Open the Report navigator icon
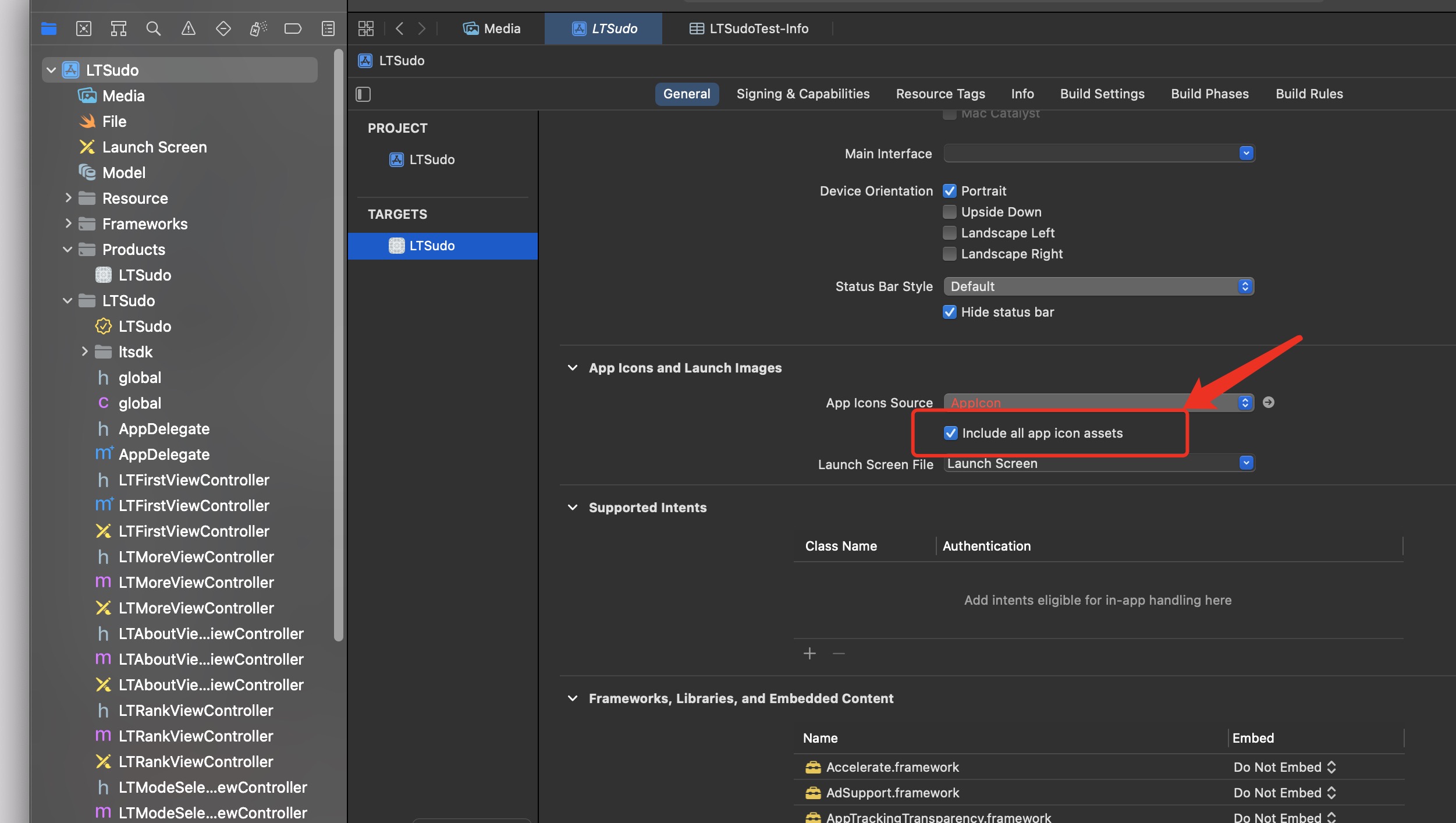 pyautogui.click(x=328, y=29)
